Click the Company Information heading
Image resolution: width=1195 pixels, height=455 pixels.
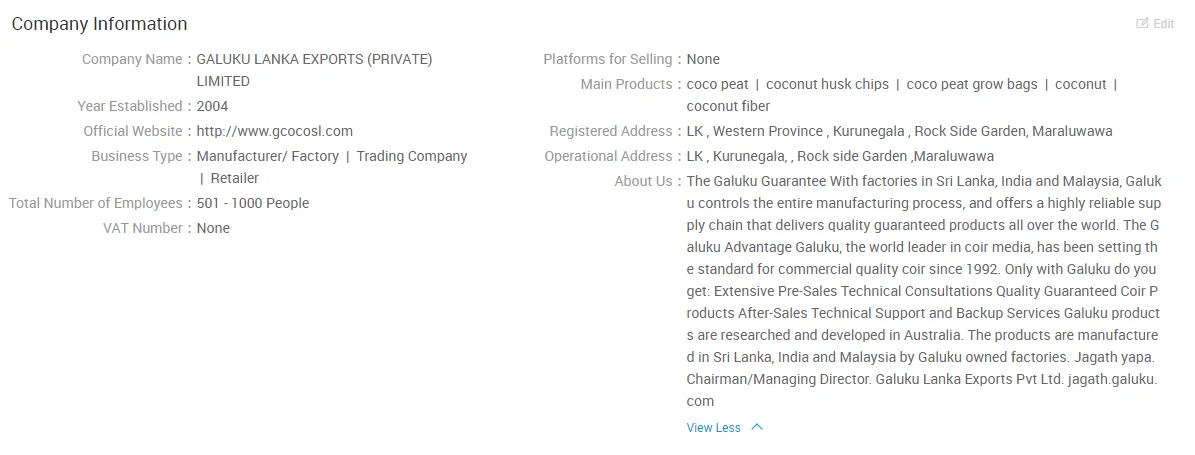pos(99,24)
